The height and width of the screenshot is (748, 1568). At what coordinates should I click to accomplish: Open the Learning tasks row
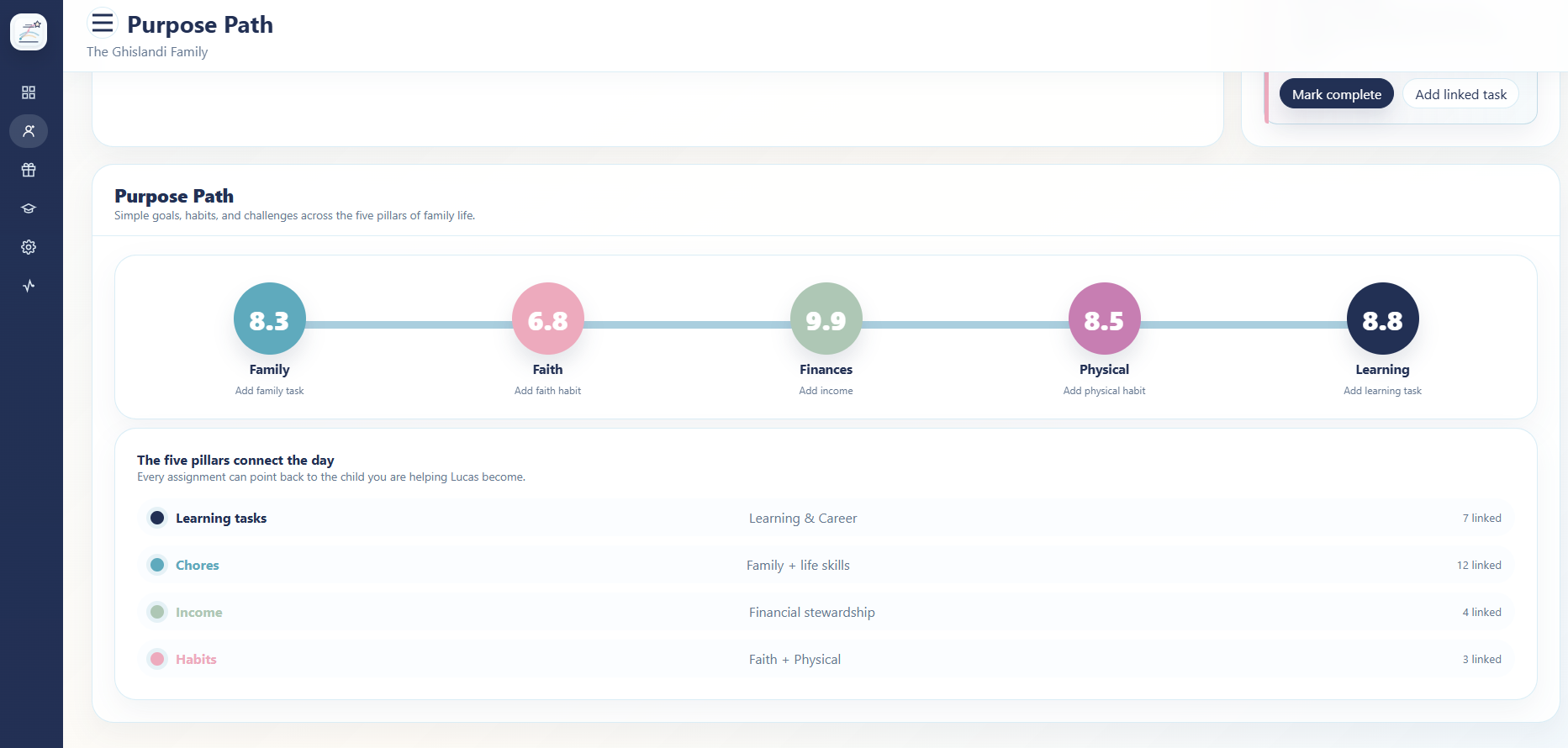[x=826, y=519]
